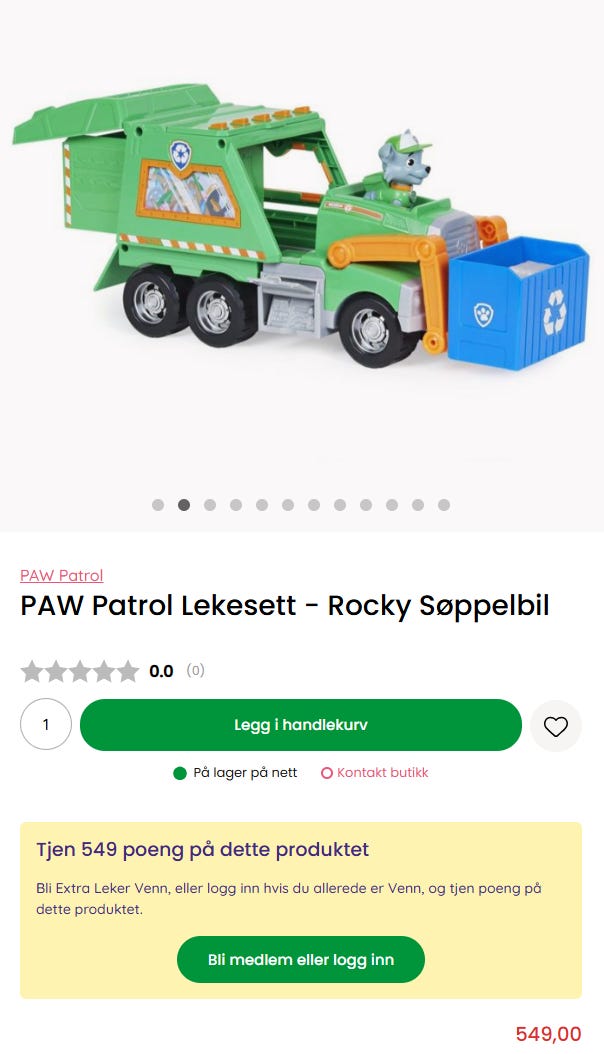This screenshot has height=1054, width=604.
Task: Click the star rating row
Action: coord(113,671)
